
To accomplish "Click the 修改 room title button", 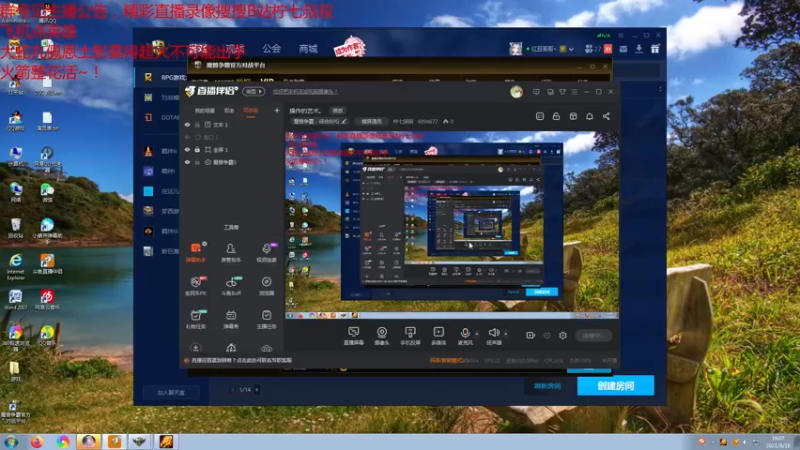I will 338,111.
